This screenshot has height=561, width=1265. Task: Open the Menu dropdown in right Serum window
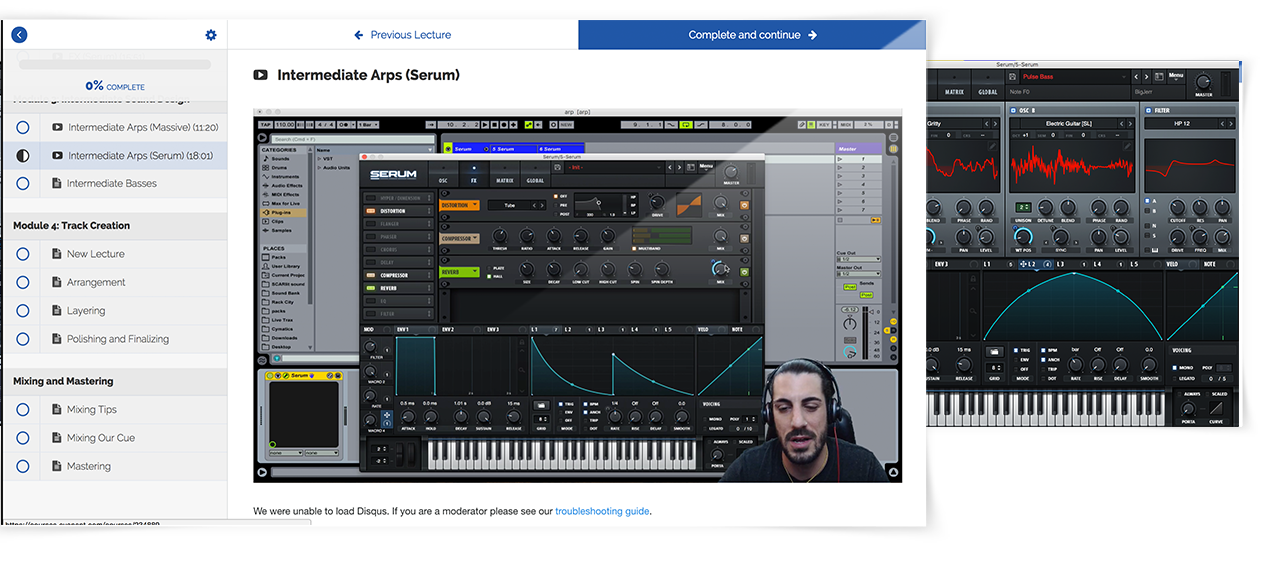tap(1176, 76)
